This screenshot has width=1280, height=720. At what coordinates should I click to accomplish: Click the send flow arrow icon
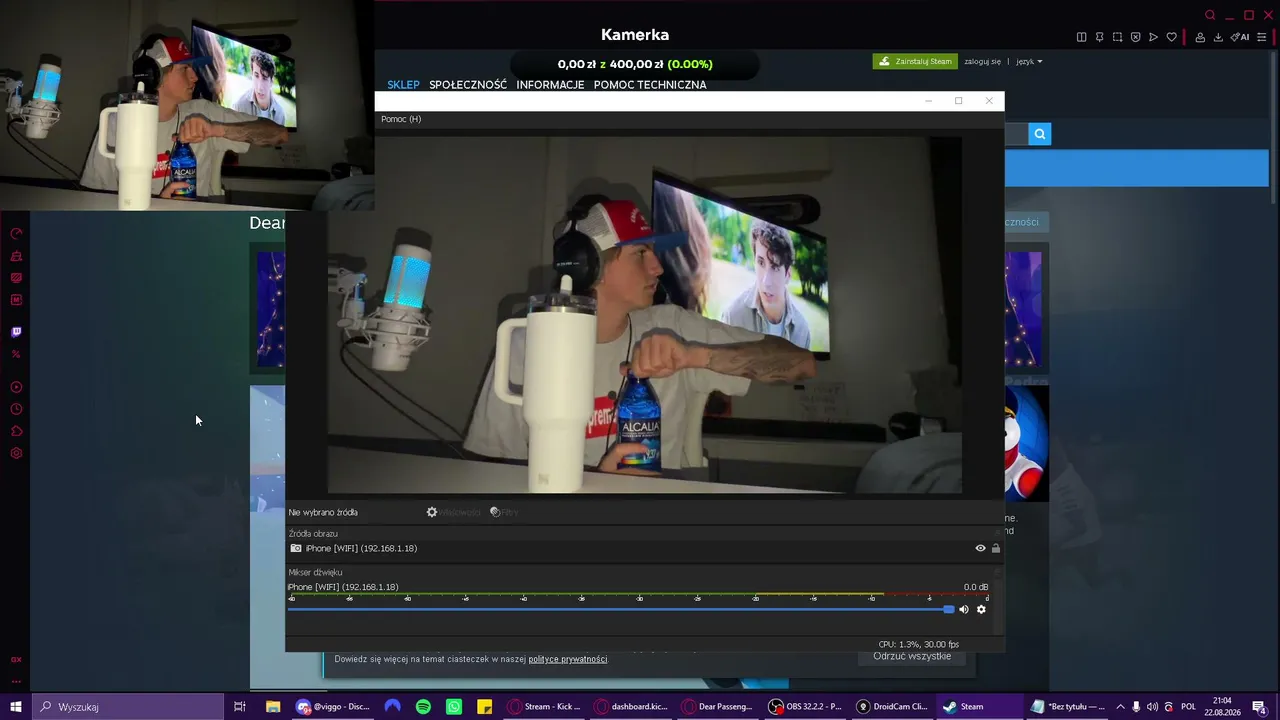(x=1153, y=37)
